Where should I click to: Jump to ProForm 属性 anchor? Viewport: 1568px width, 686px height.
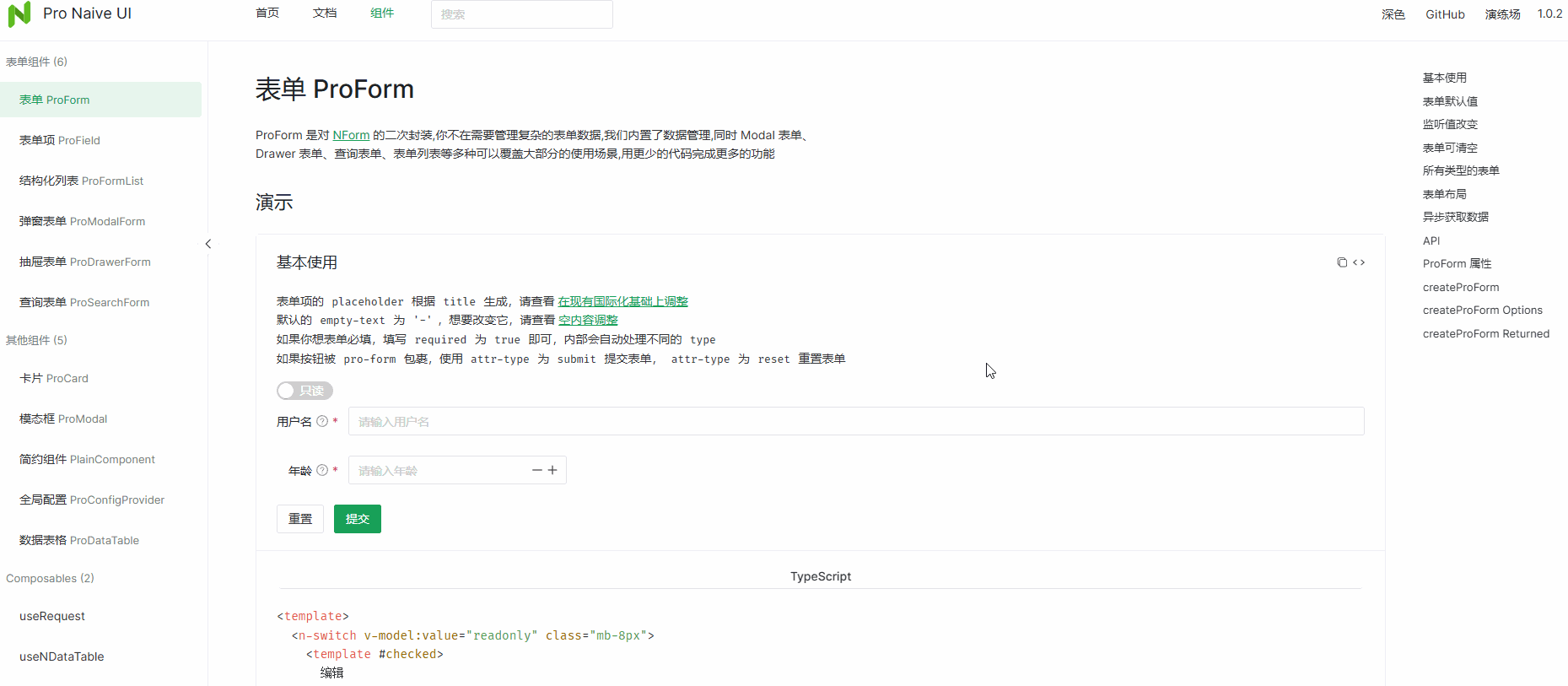1457,263
